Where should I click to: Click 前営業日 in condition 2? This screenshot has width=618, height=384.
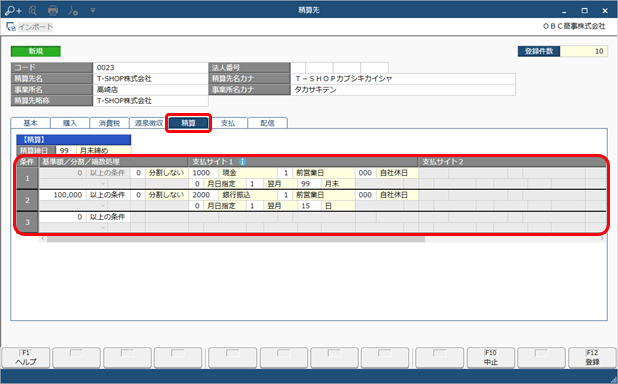324,195
